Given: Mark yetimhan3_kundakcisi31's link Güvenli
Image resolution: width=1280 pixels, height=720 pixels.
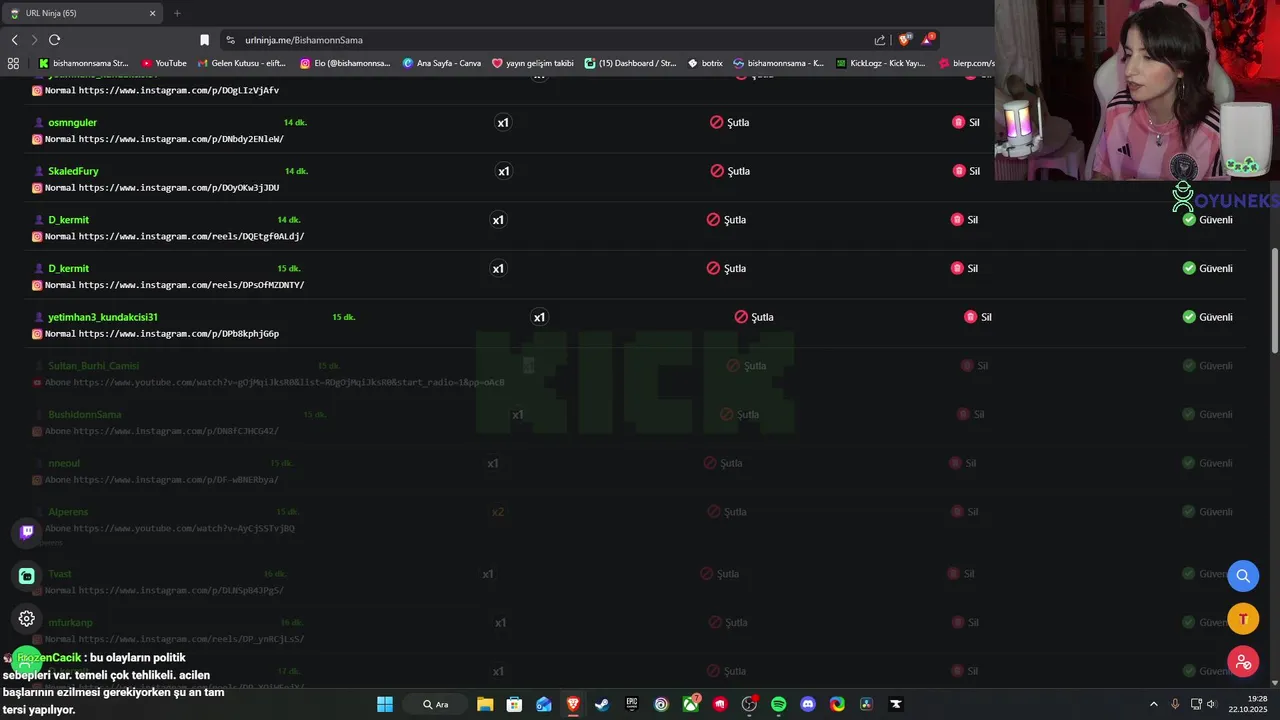Looking at the screenshot, I should (1207, 317).
